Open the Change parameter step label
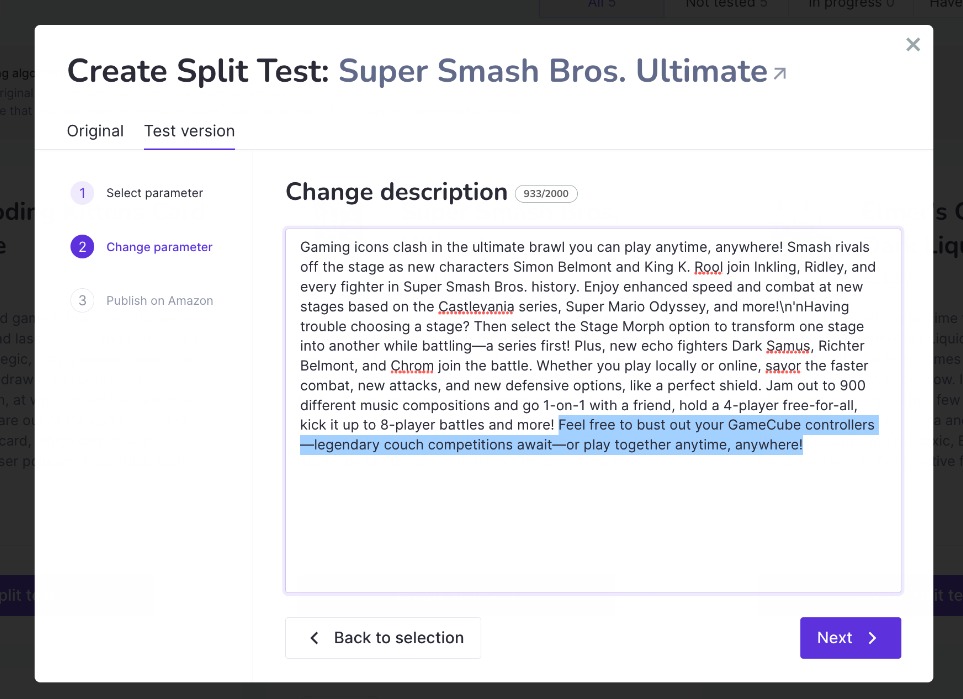Image resolution: width=963 pixels, height=699 pixels. point(159,247)
